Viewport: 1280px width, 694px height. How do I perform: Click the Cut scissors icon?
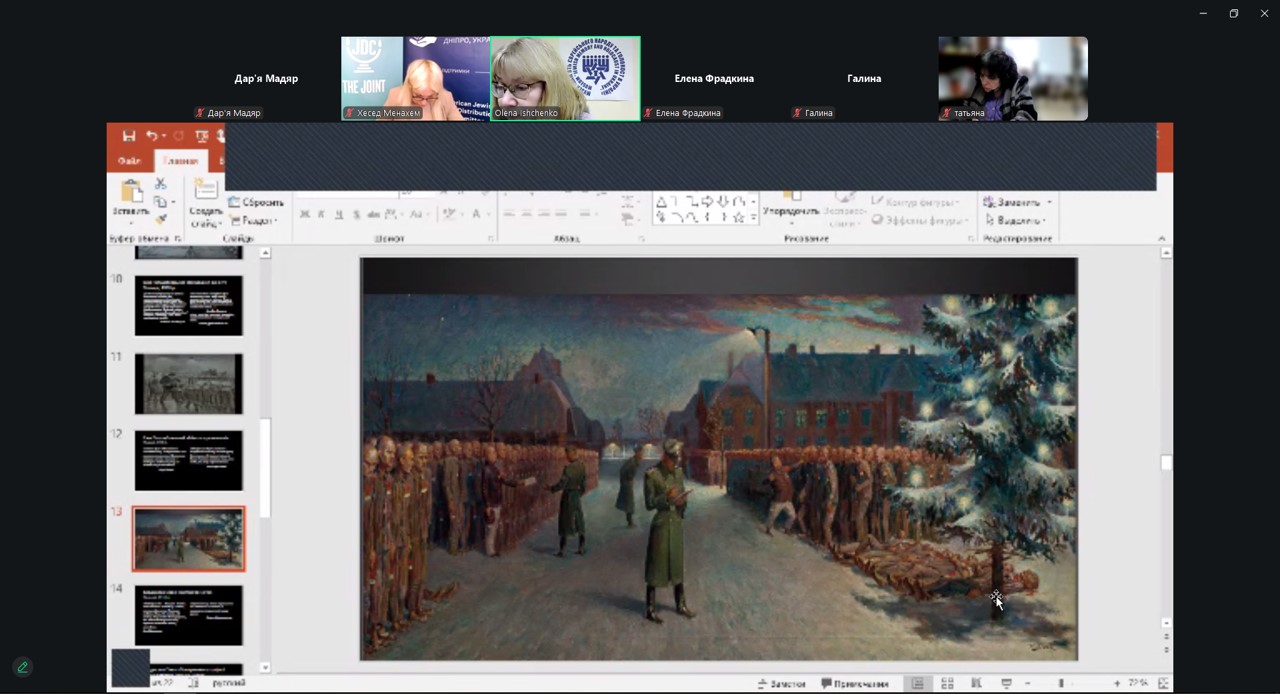point(160,184)
